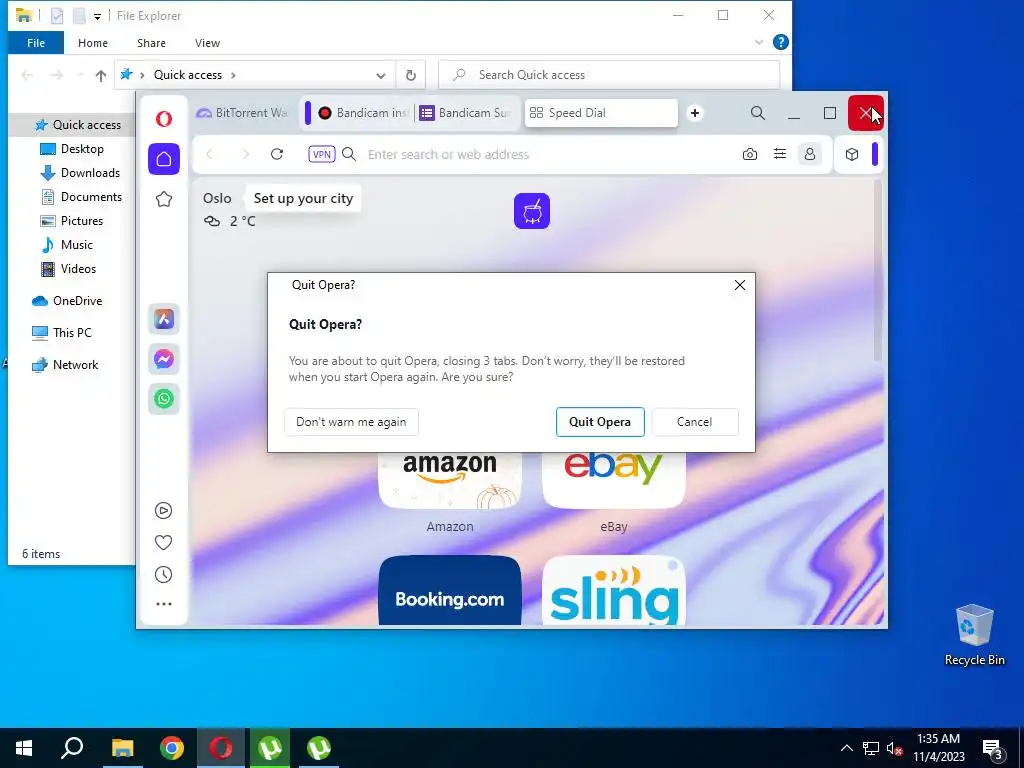Open the action center notifications icon
The height and width of the screenshot is (768, 1024).
pyautogui.click(x=993, y=748)
